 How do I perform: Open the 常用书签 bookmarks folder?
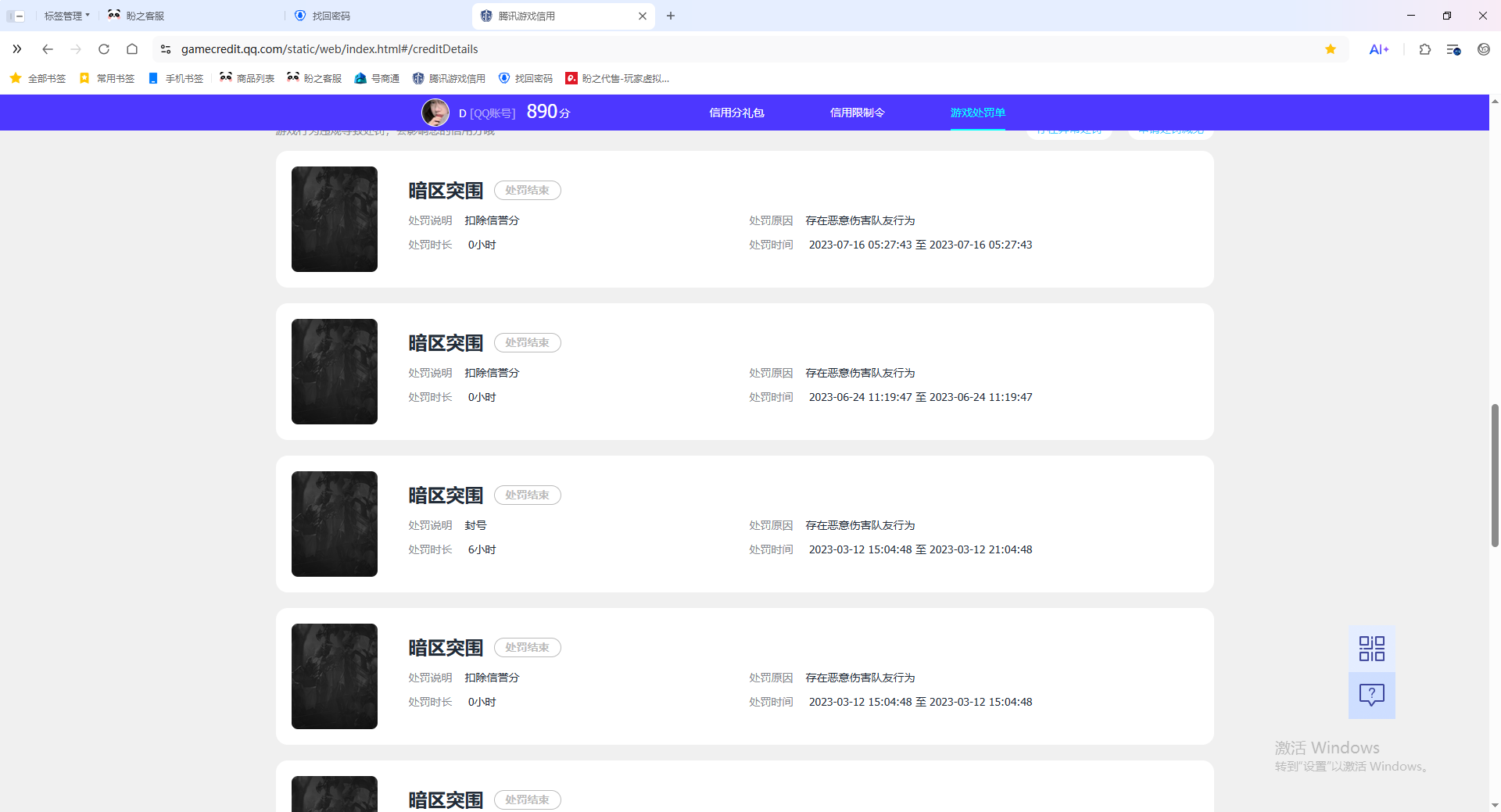(x=107, y=78)
